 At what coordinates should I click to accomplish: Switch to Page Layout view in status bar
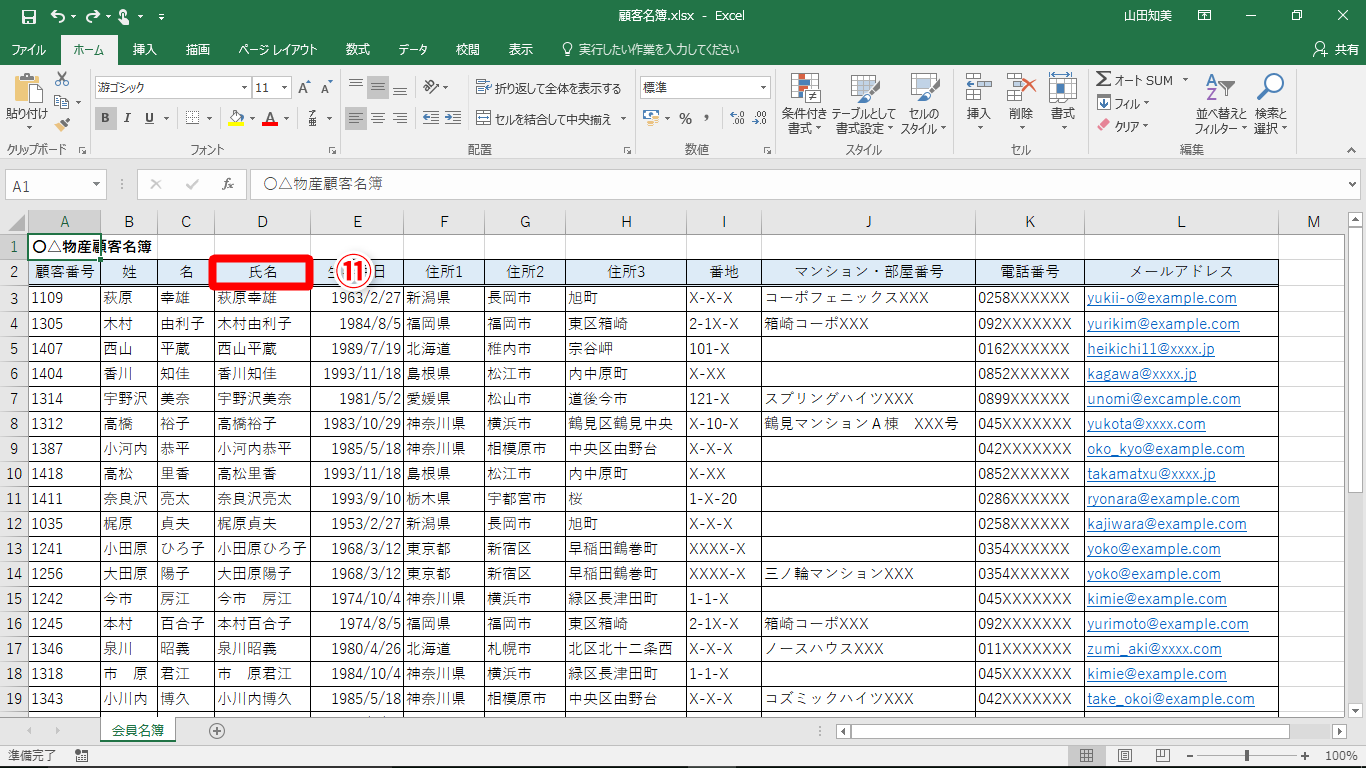tap(1124, 756)
